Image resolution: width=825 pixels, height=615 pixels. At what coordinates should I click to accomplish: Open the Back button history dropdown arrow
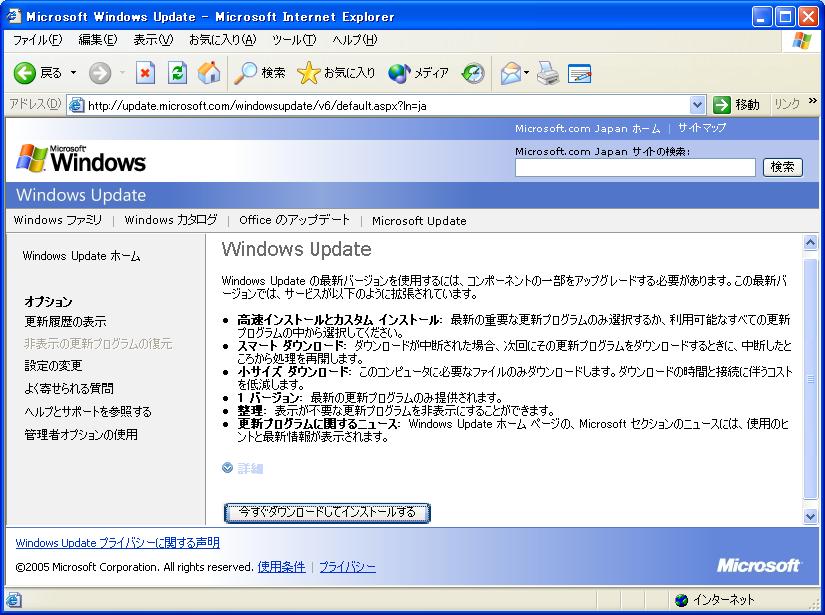(73, 73)
